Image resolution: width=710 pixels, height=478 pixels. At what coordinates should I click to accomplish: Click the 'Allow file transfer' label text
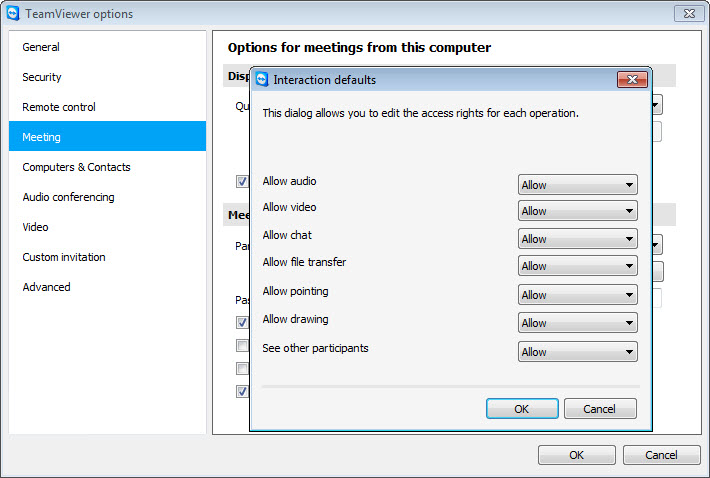click(304, 262)
